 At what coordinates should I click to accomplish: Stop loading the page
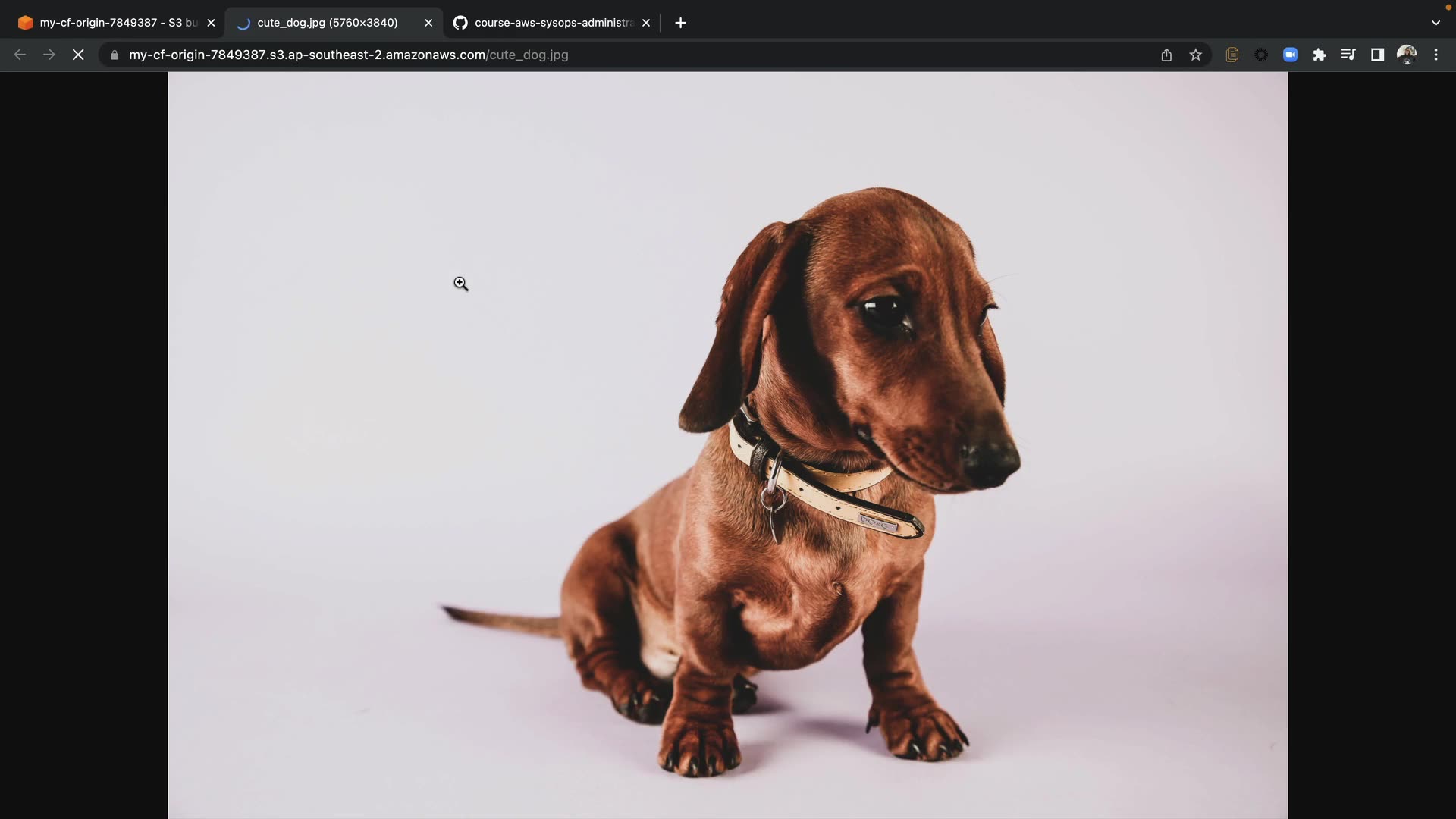click(78, 55)
